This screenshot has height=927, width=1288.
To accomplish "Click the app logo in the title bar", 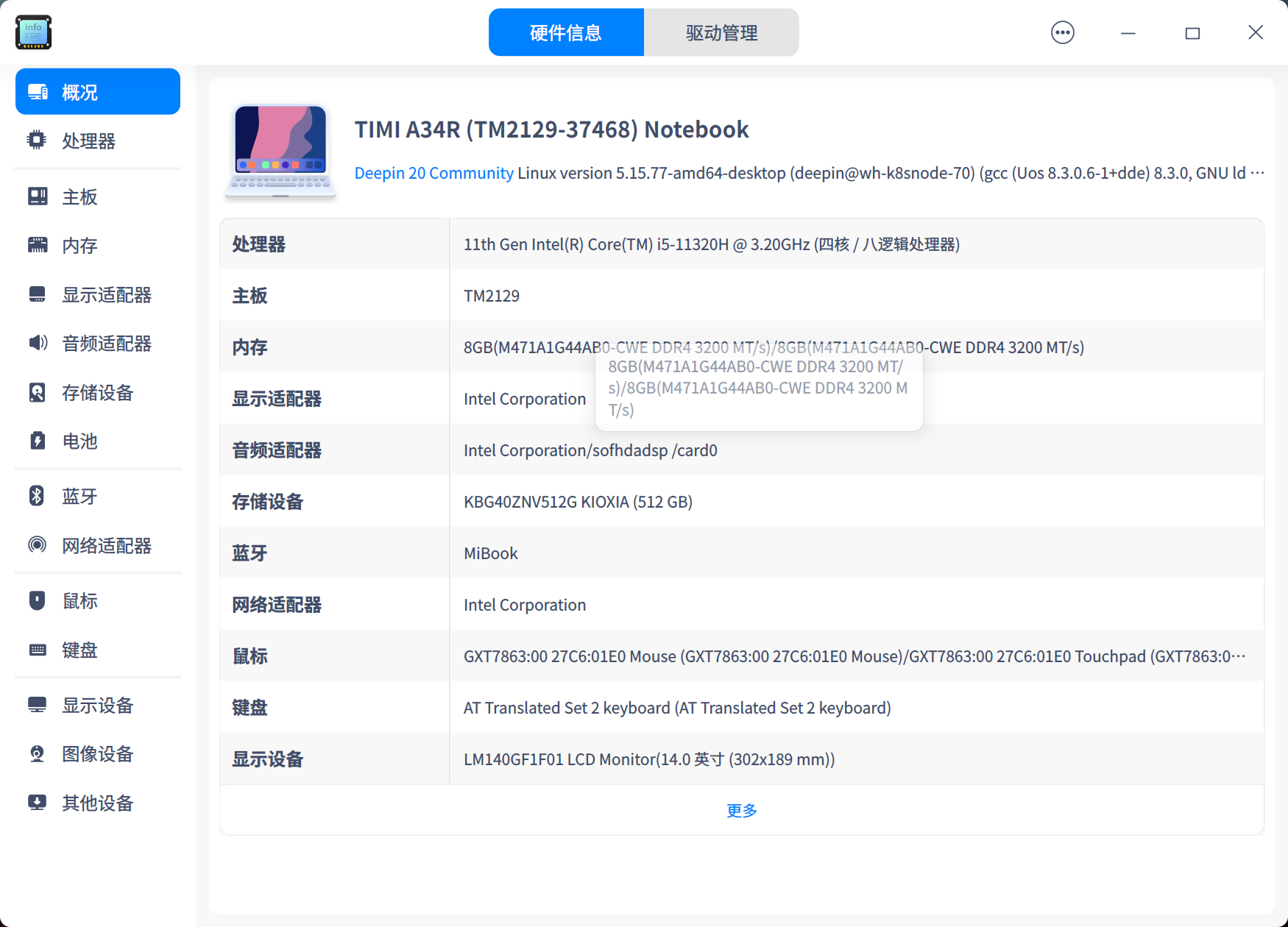I will pyautogui.click(x=33, y=32).
